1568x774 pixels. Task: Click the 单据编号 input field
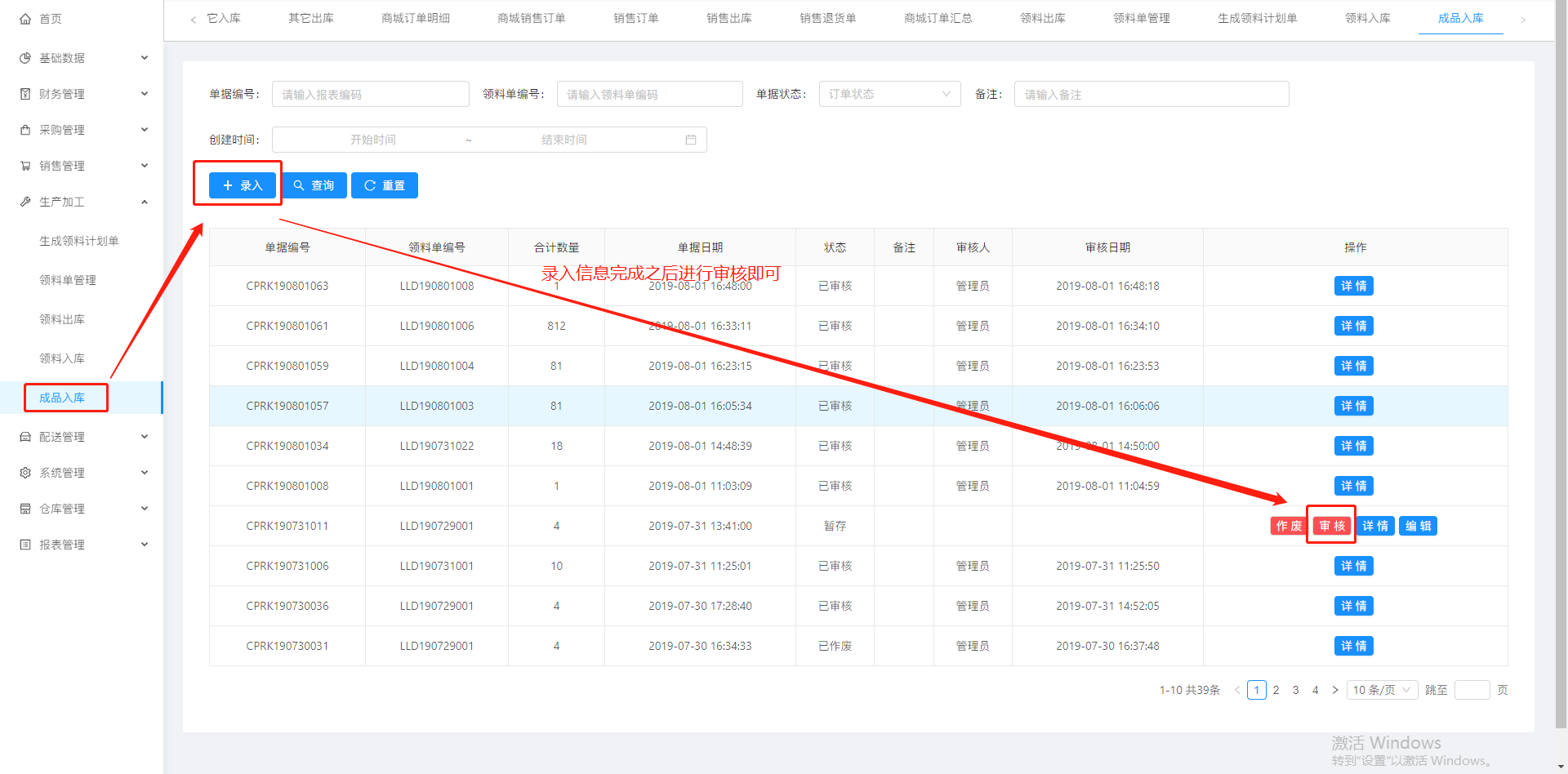[371, 94]
